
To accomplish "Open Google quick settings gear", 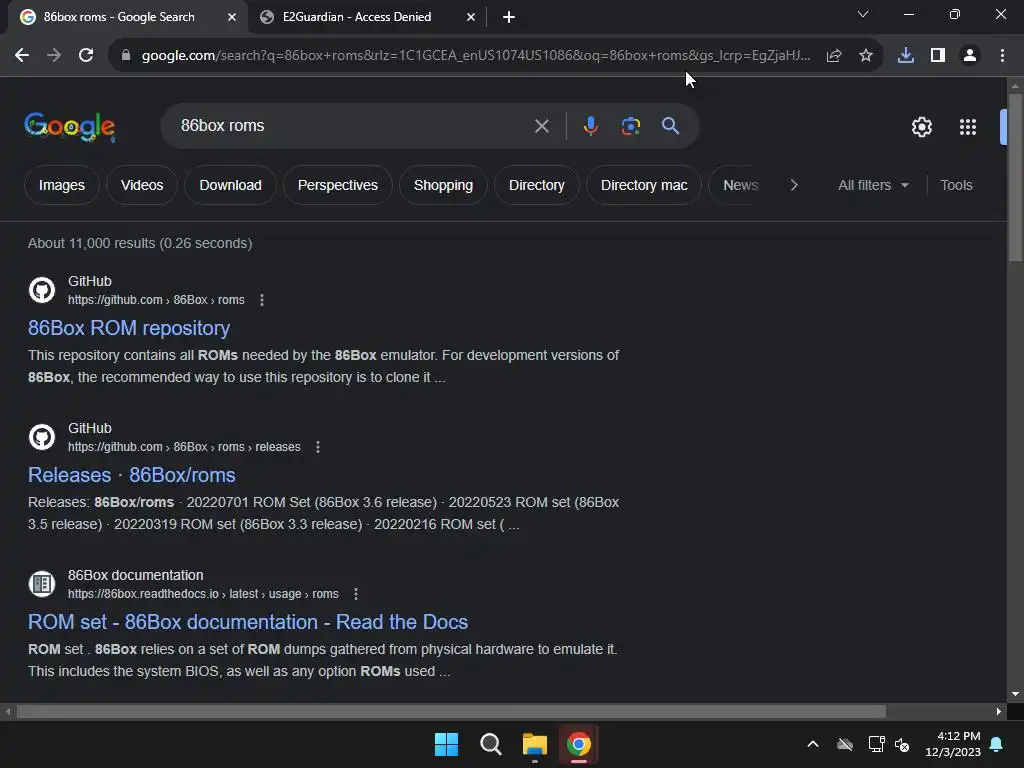I will click(921, 127).
